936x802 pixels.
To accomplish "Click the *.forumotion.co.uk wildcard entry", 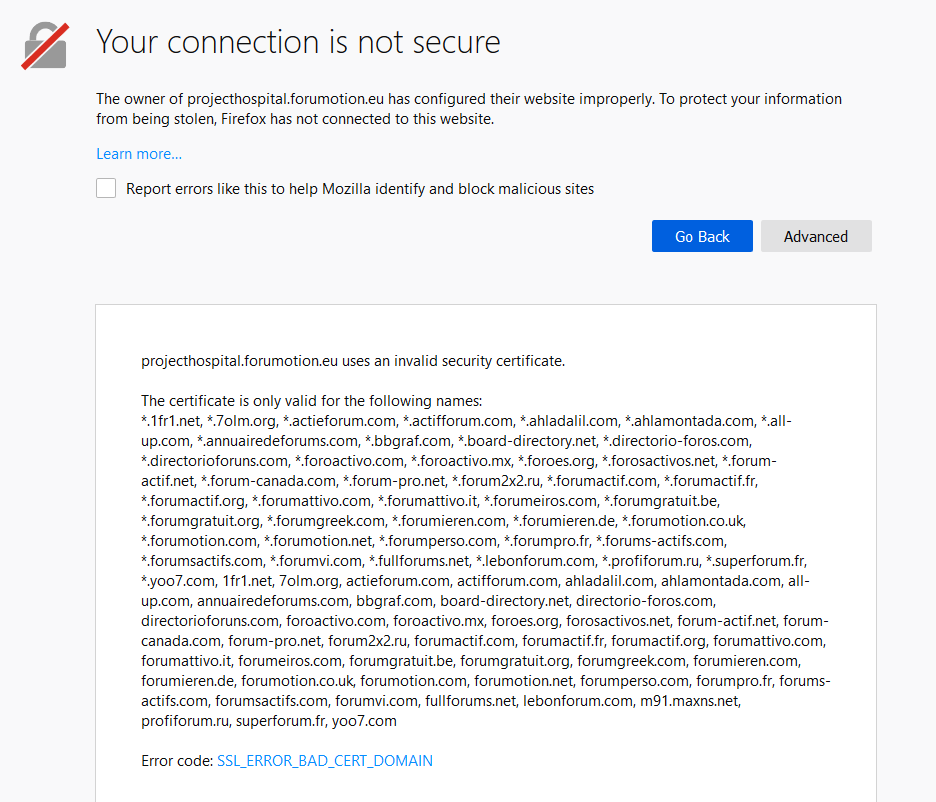I will (684, 521).
